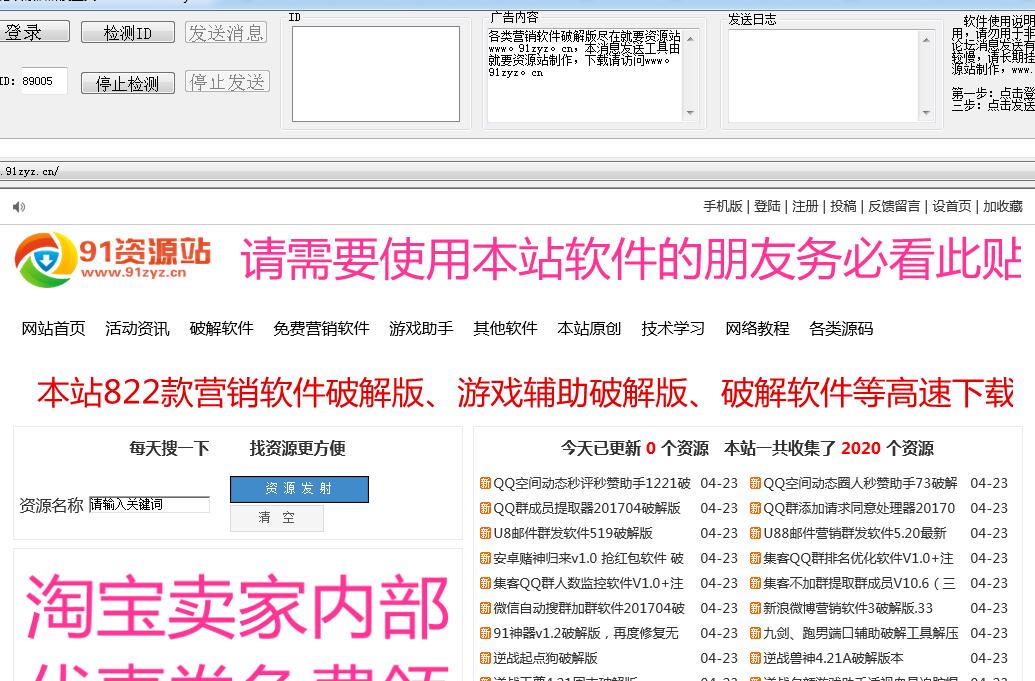Click the down arrow in 广告内容 scrollbar
This screenshot has height=681, width=1035.
[x=690, y=113]
